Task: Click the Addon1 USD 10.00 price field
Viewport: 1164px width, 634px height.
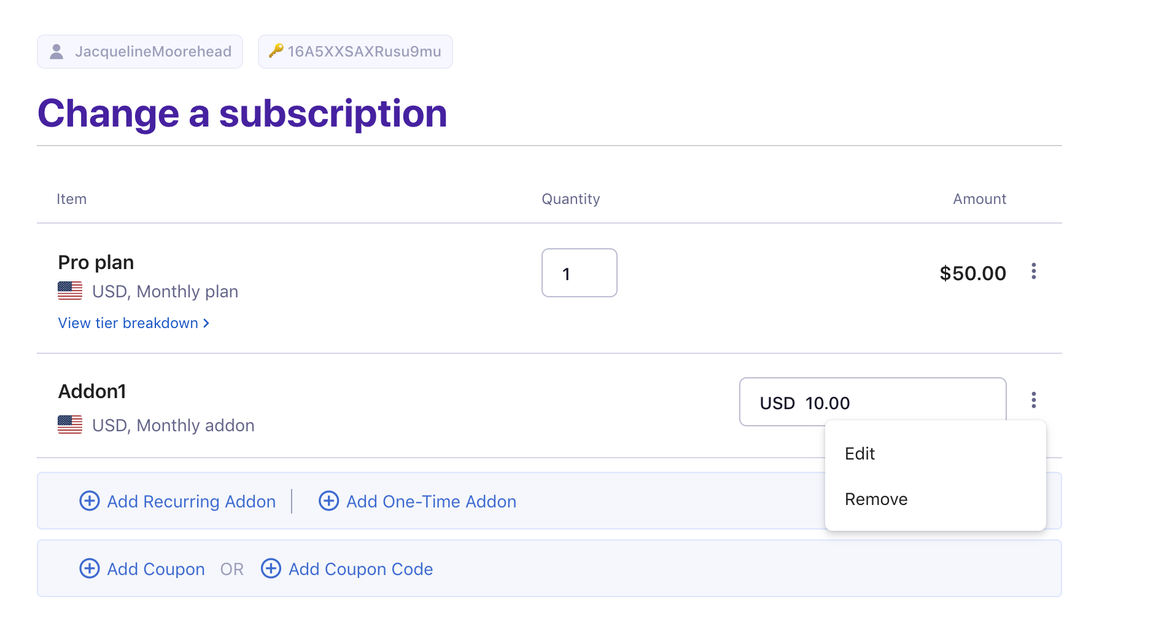Action: (x=872, y=402)
